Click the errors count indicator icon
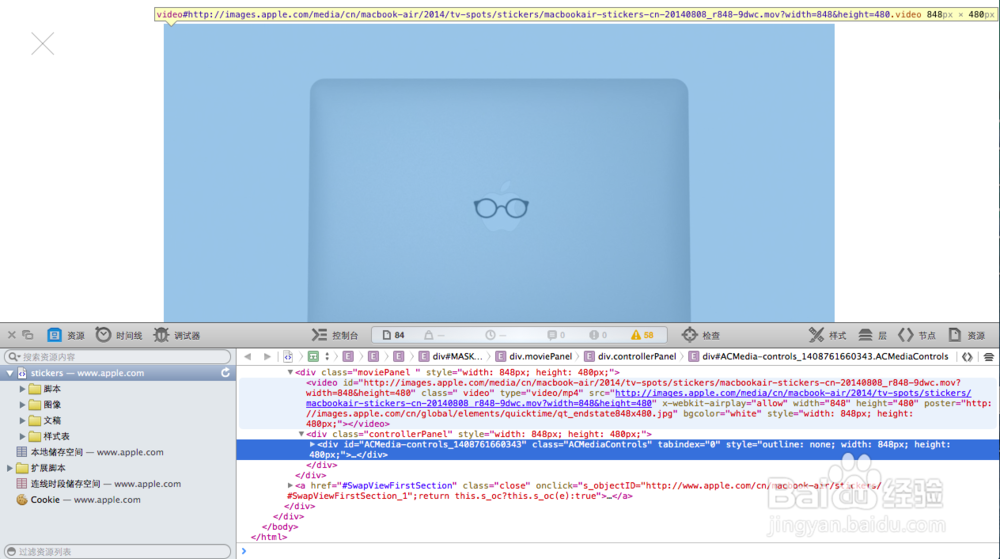The image size is (1000, 559). click(x=598, y=335)
